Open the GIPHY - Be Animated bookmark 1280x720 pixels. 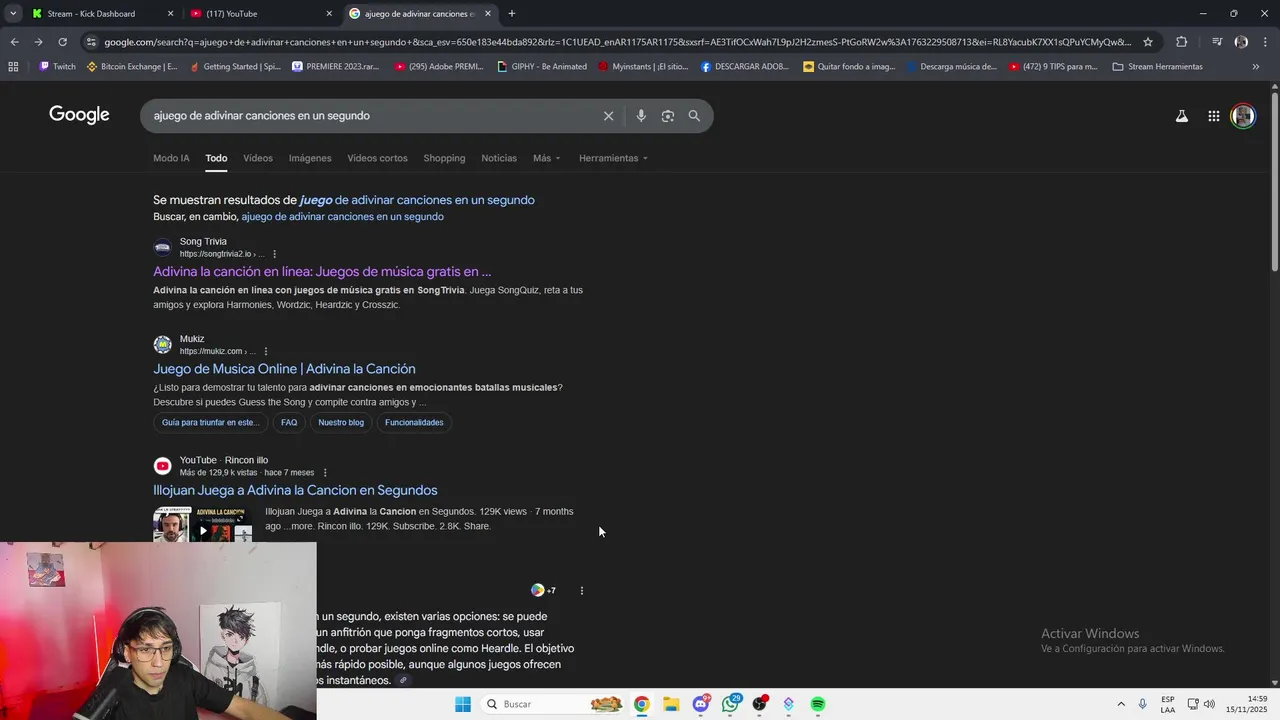[541, 67]
